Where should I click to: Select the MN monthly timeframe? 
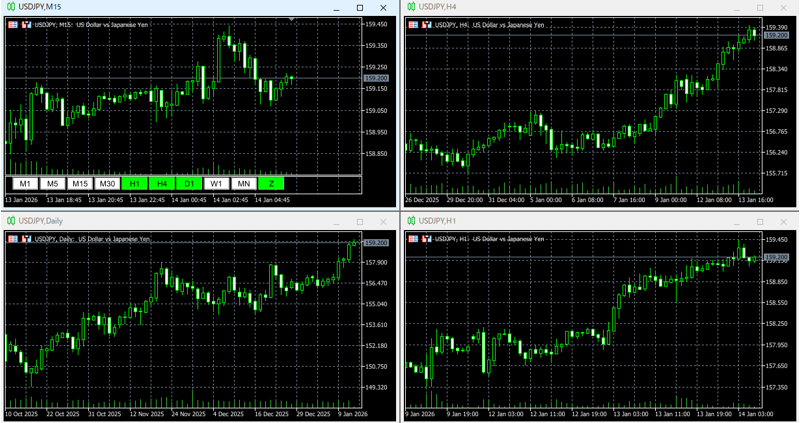point(243,184)
